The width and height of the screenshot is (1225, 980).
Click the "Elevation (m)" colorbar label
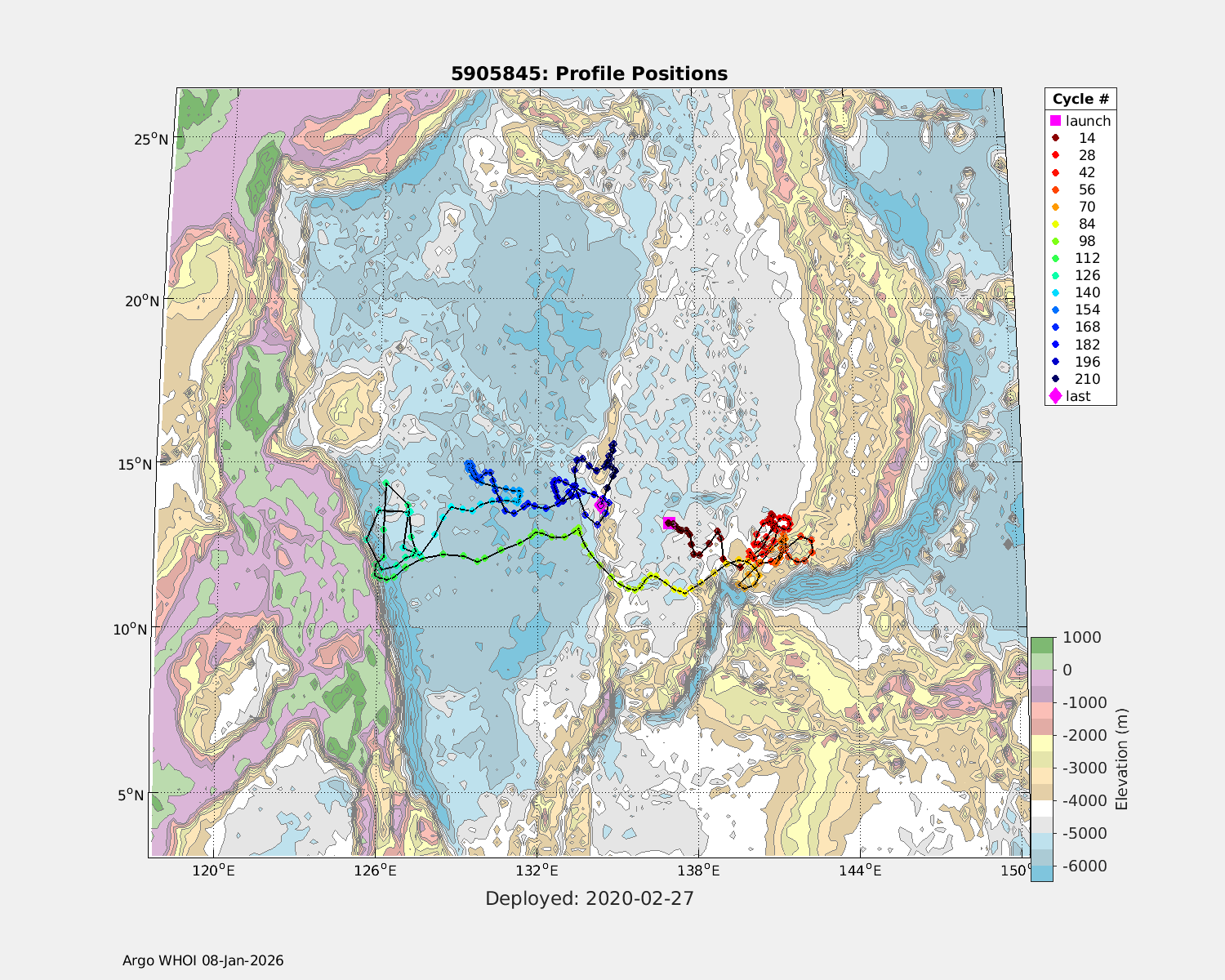coord(1121,759)
